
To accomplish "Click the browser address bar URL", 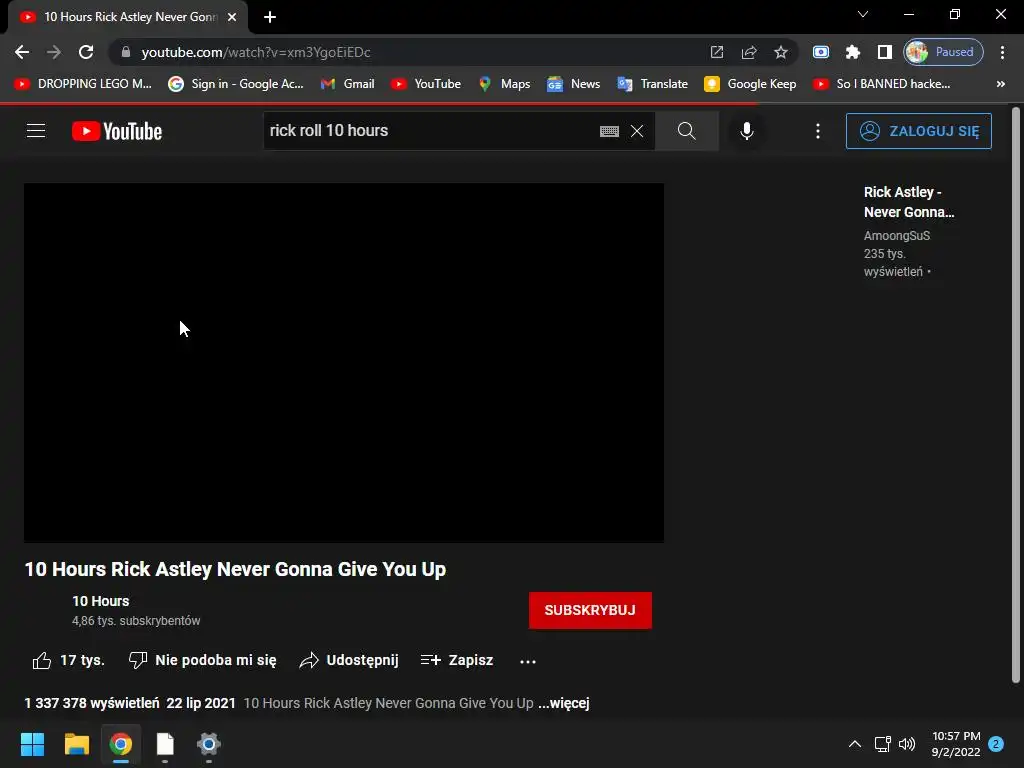I will click(x=256, y=52).
